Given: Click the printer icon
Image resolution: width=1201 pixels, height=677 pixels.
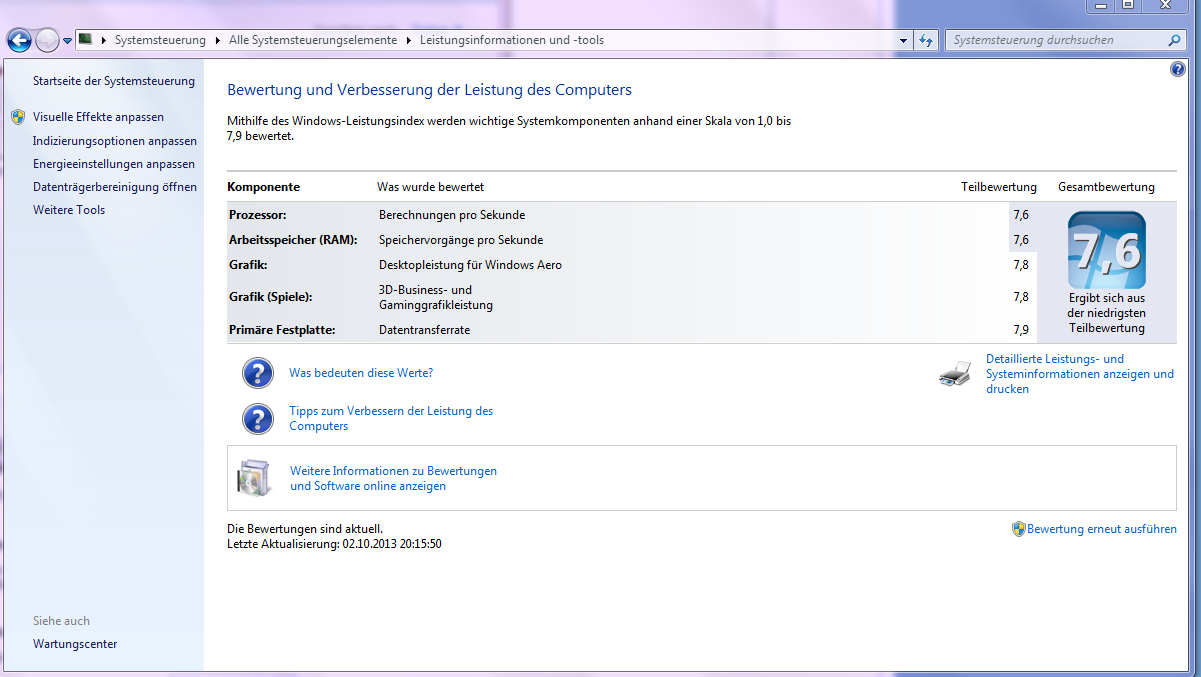Looking at the screenshot, I should click(x=955, y=374).
